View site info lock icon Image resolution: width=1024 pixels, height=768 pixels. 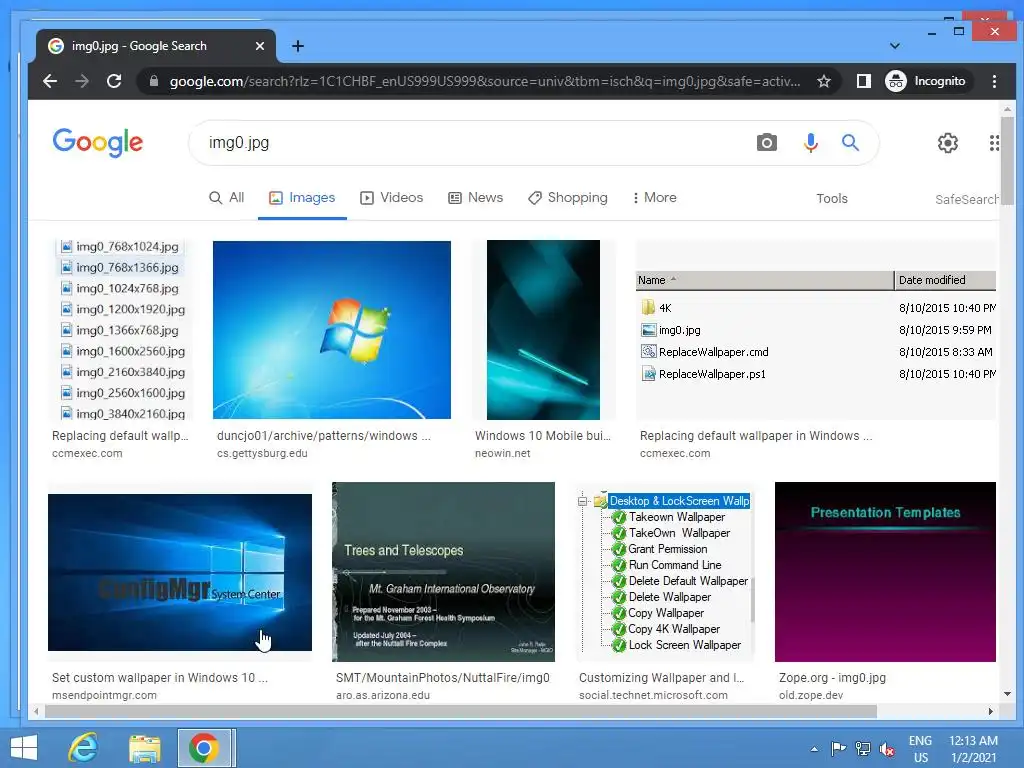(x=154, y=81)
